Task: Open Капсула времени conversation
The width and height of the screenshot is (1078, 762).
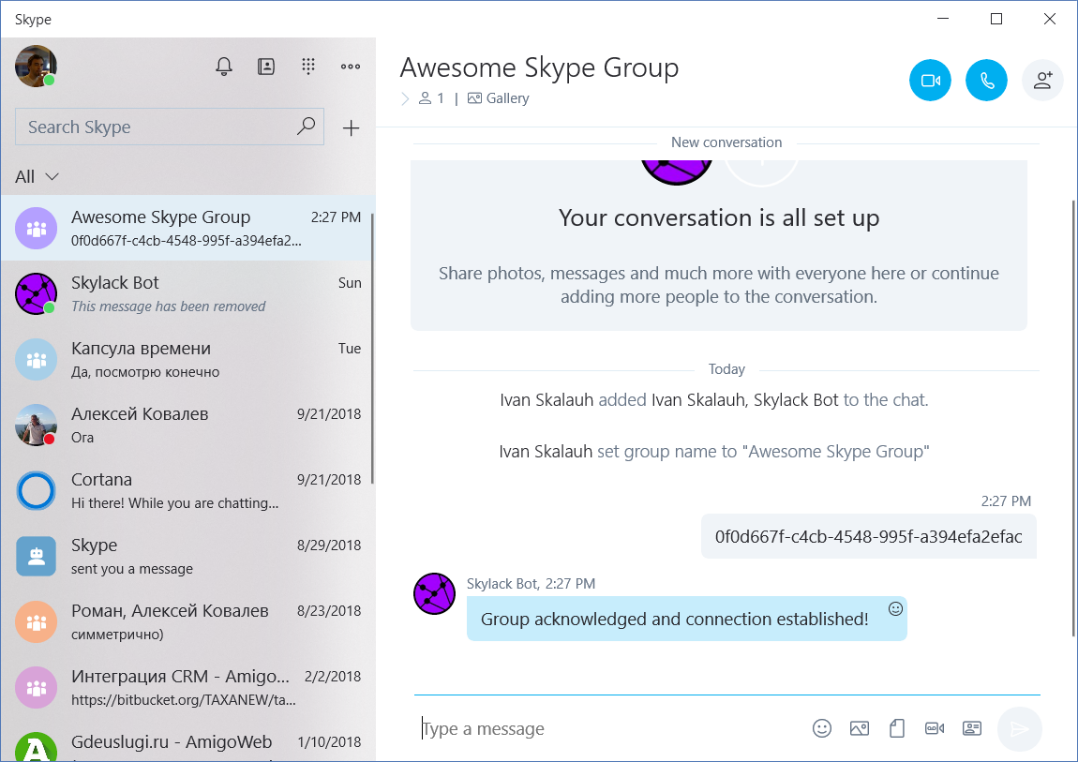Action: click(187, 359)
